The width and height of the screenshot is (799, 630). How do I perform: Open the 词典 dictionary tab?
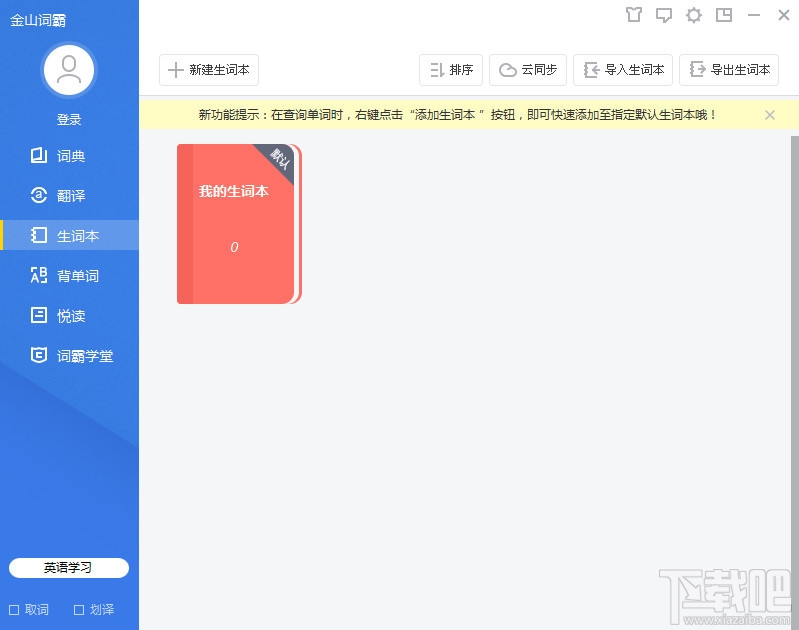pyautogui.click(x=69, y=155)
